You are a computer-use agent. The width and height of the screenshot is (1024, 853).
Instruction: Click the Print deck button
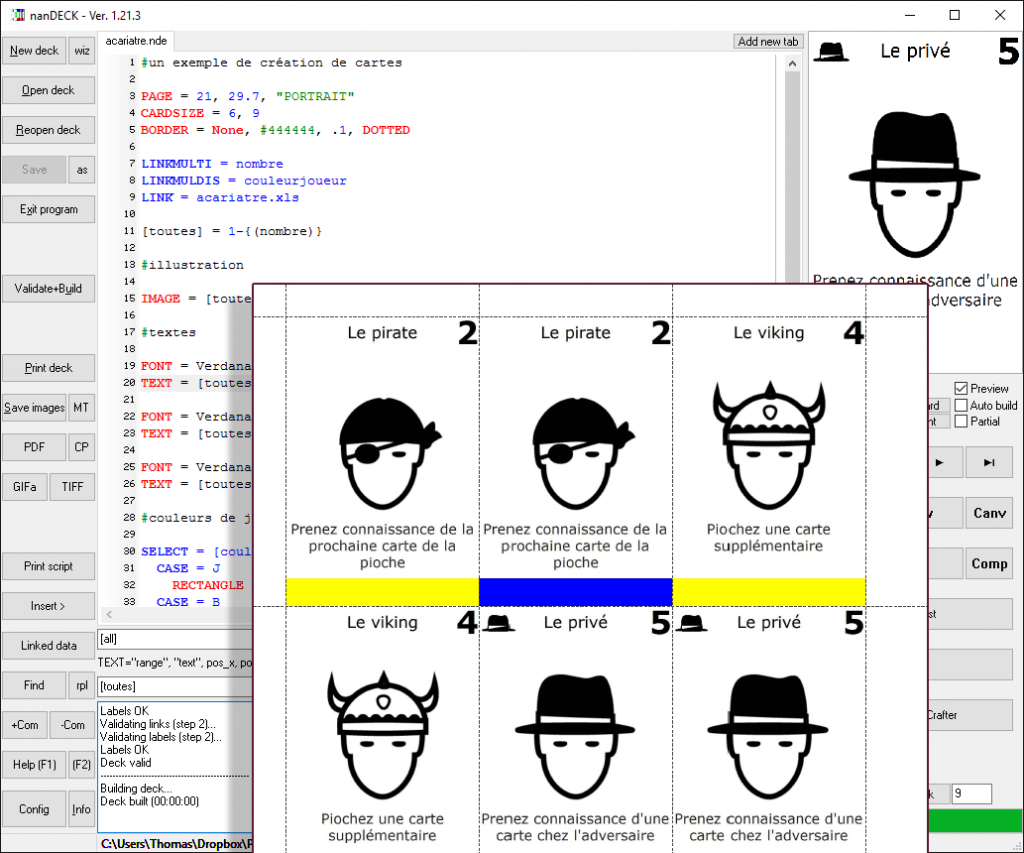click(x=48, y=368)
